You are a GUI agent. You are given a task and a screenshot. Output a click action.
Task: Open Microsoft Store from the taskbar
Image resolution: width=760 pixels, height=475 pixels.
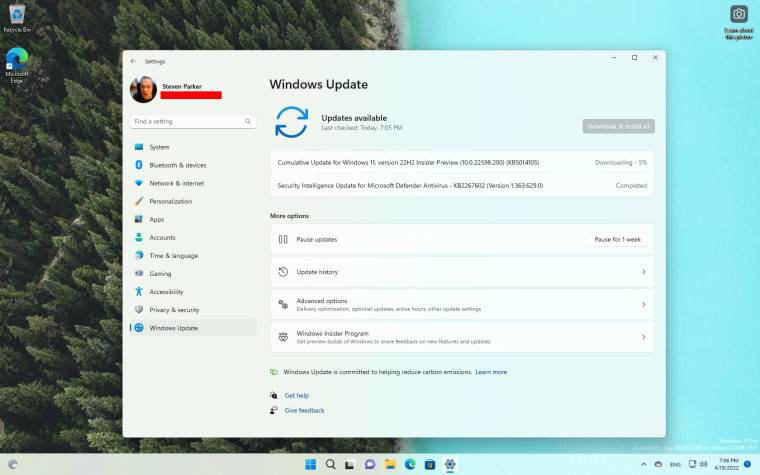(430, 464)
